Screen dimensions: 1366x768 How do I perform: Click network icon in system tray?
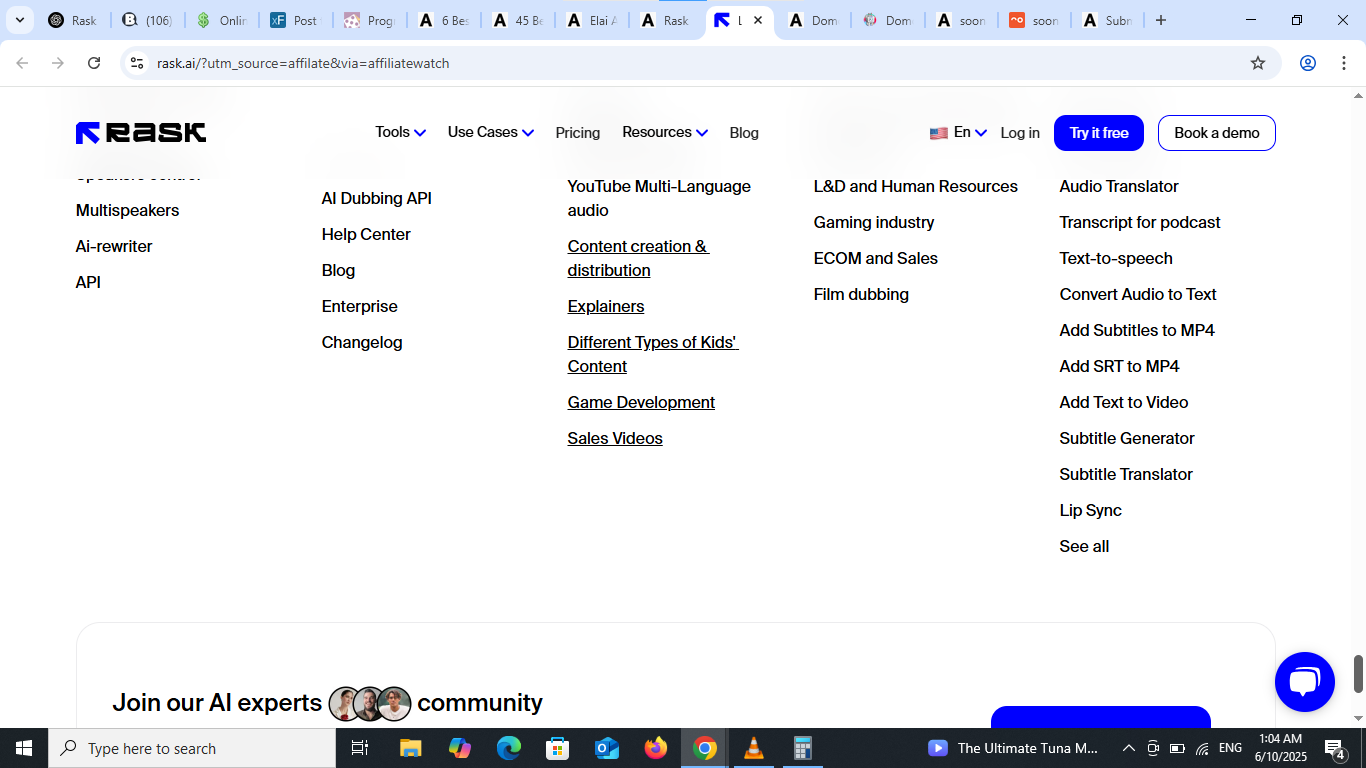pyautogui.click(x=1202, y=748)
